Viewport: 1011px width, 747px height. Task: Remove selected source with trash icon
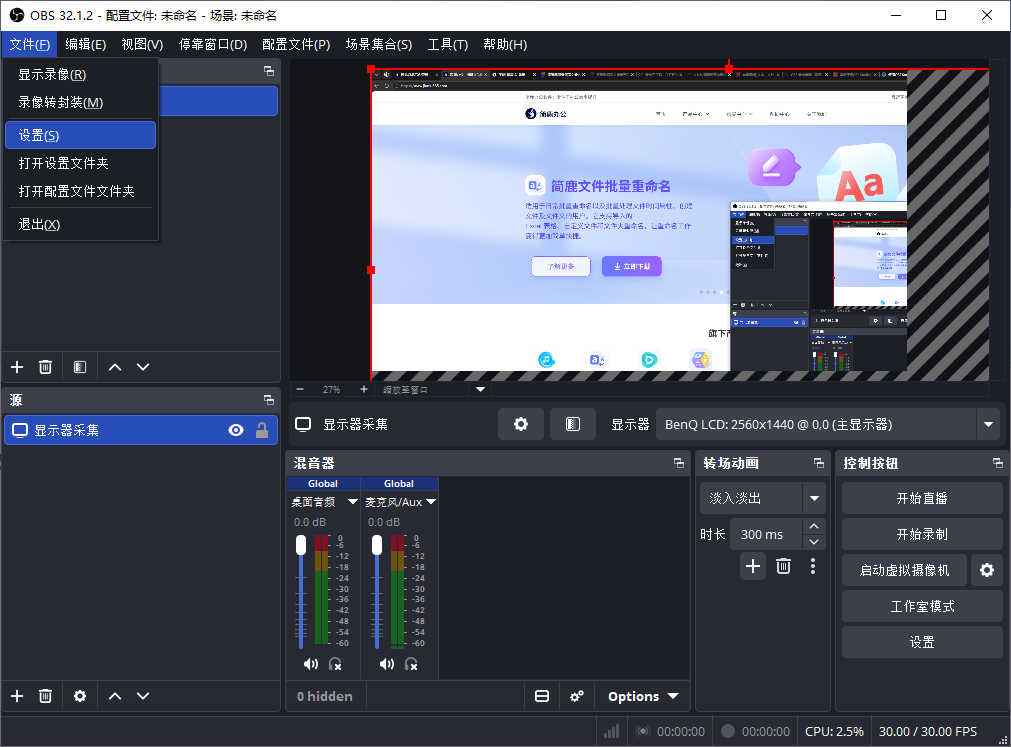tap(45, 696)
